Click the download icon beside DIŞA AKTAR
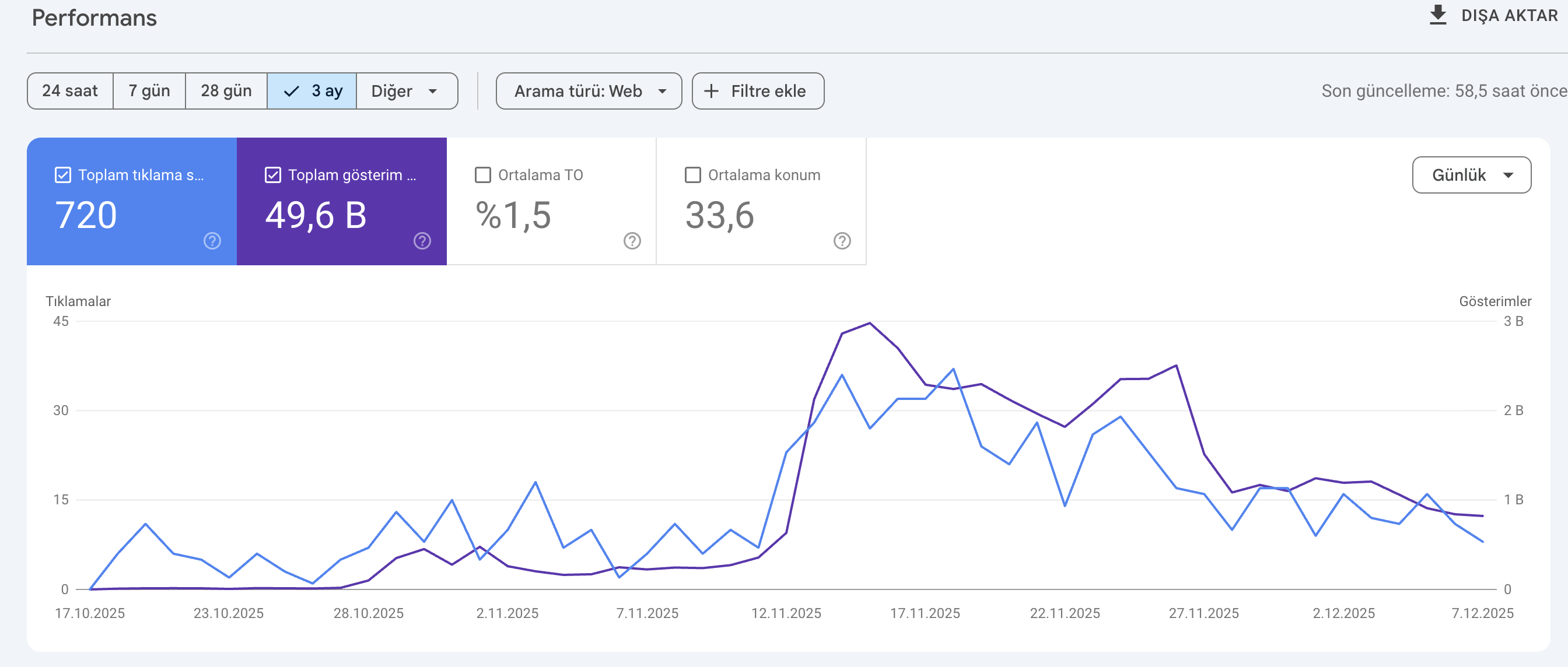Viewport: 1568px width, 667px height. pyautogui.click(x=1438, y=15)
